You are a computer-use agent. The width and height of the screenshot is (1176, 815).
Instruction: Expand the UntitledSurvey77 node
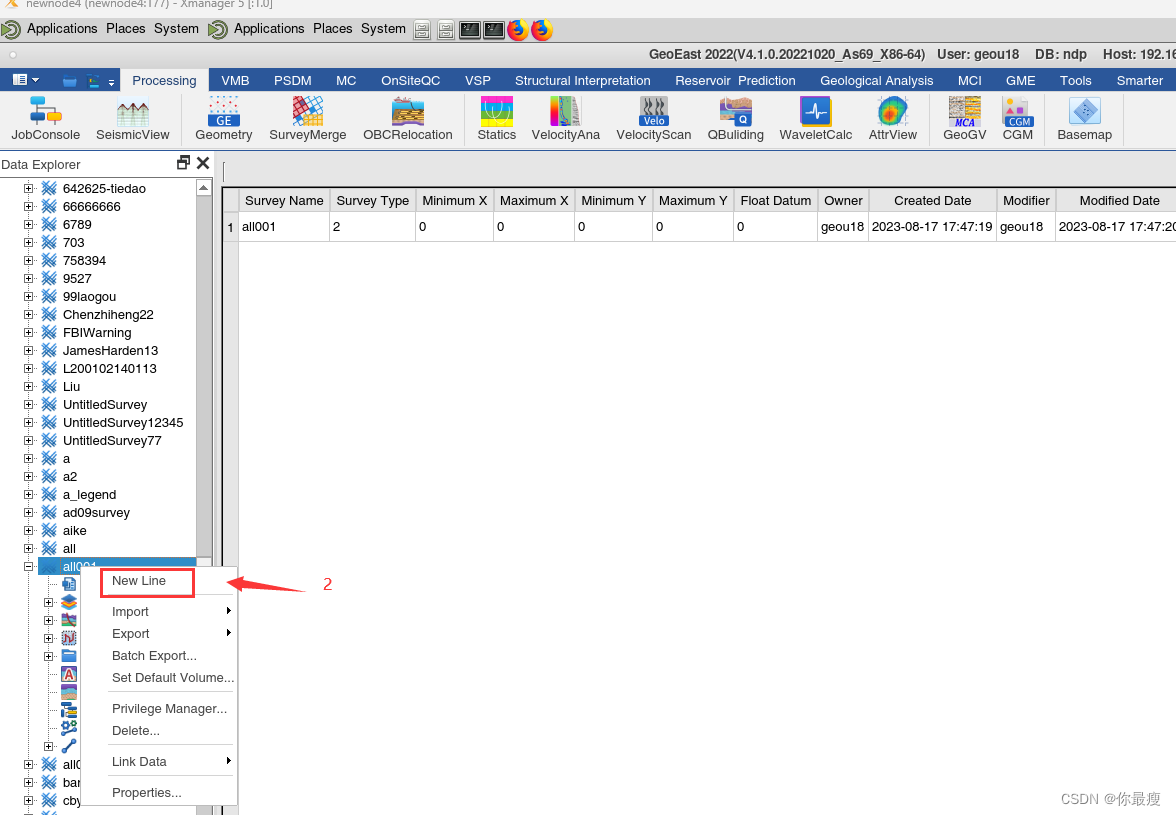[x=28, y=440]
